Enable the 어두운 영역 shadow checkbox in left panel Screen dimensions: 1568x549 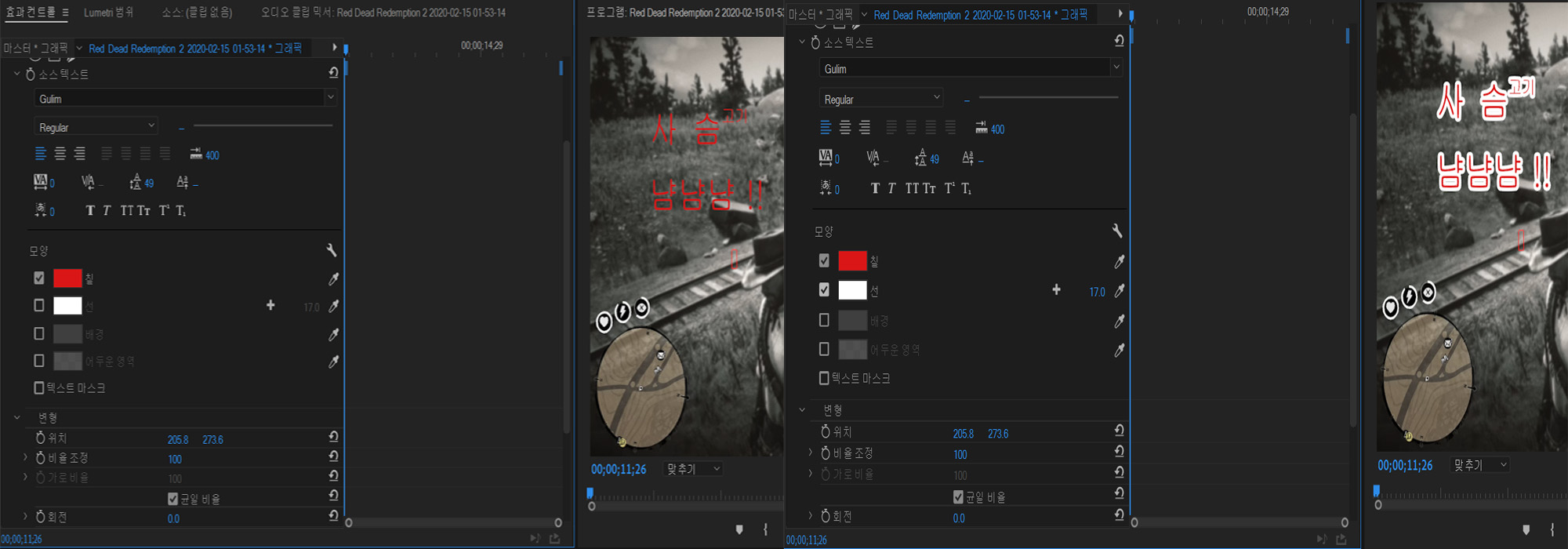click(39, 360)
